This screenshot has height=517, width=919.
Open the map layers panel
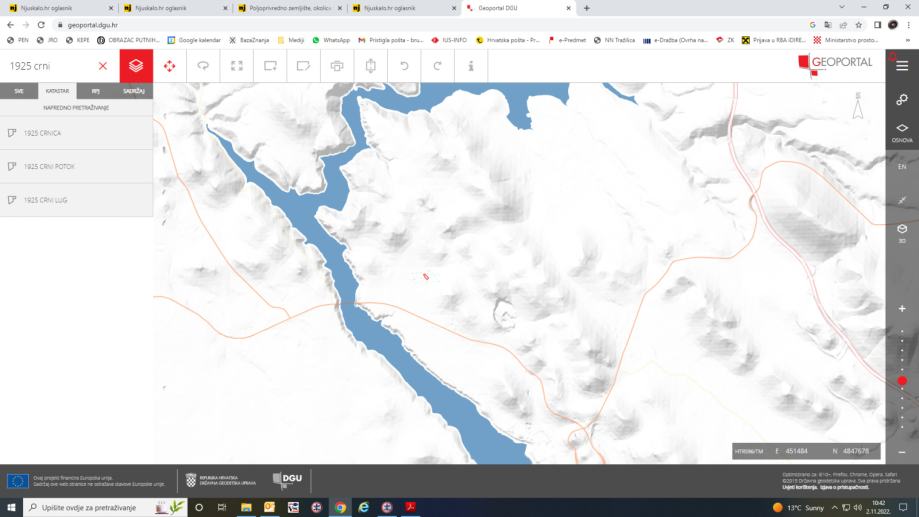[x=136, y=66]
